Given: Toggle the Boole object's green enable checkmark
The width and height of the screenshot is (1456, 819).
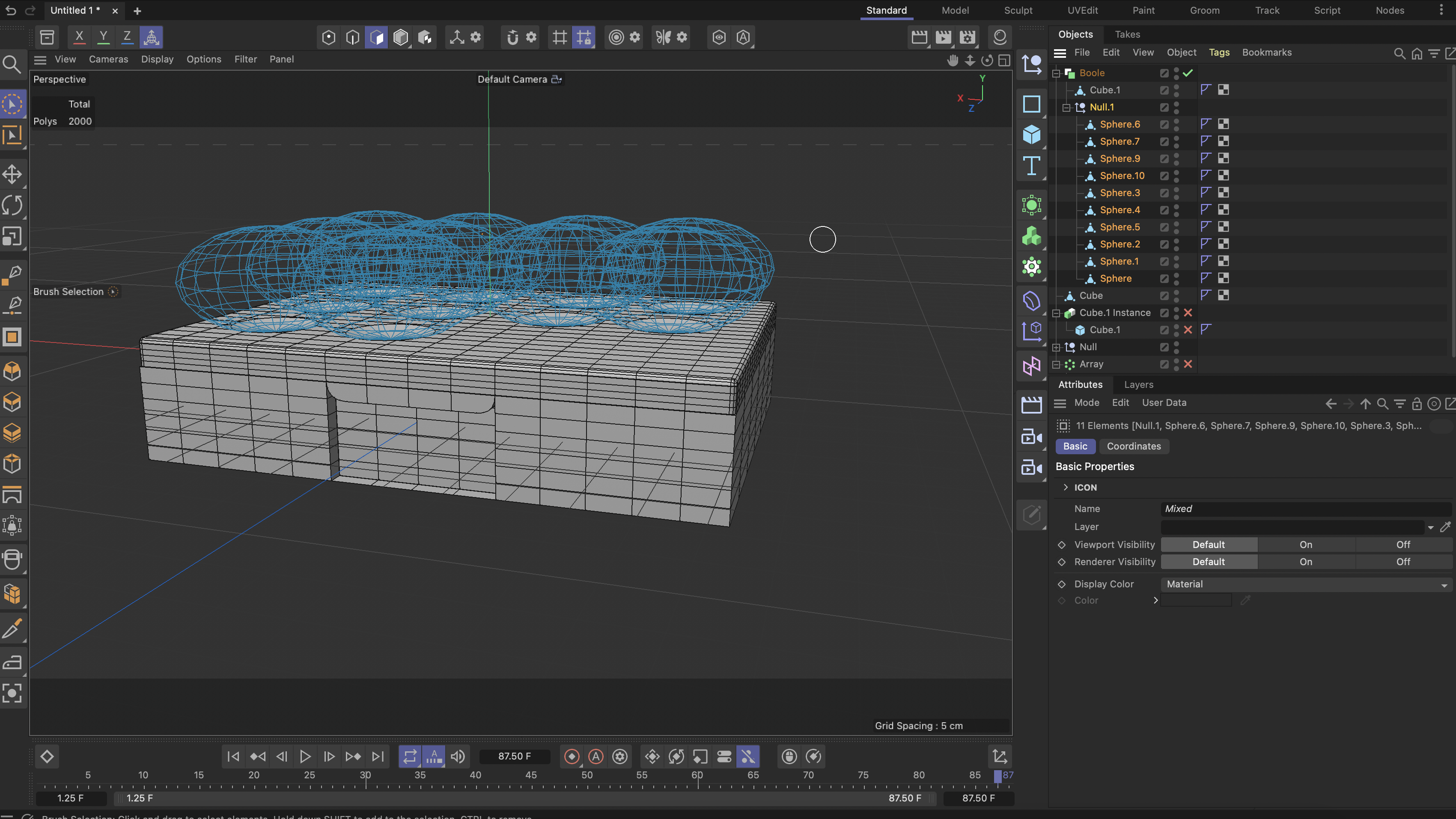Looking at the screenshot, I should click(1188, 73).
